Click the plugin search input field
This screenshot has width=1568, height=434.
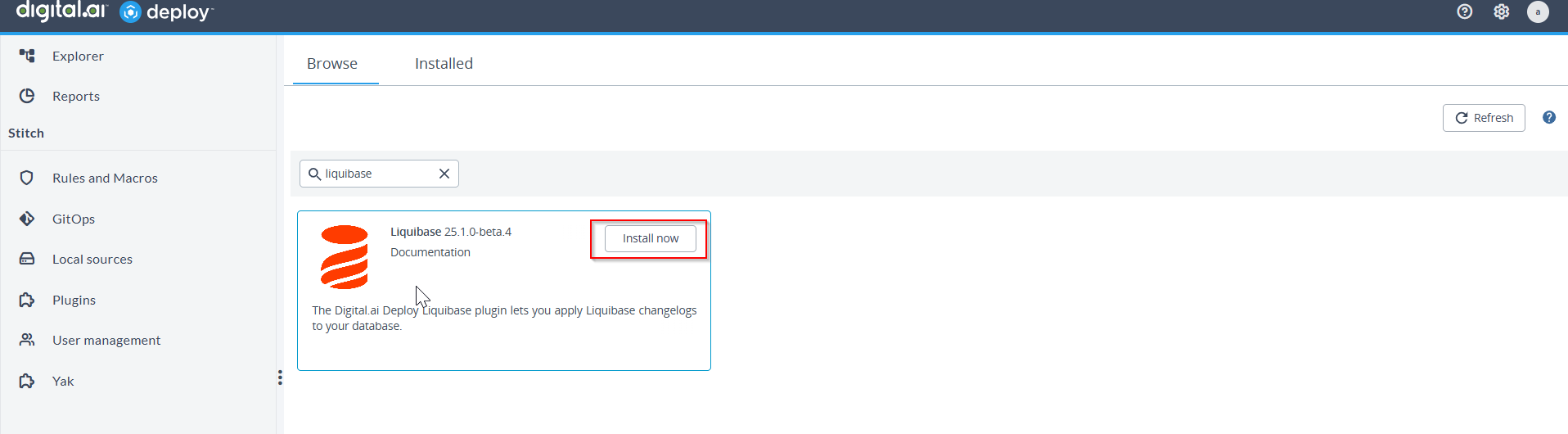[x=379, y=174]
